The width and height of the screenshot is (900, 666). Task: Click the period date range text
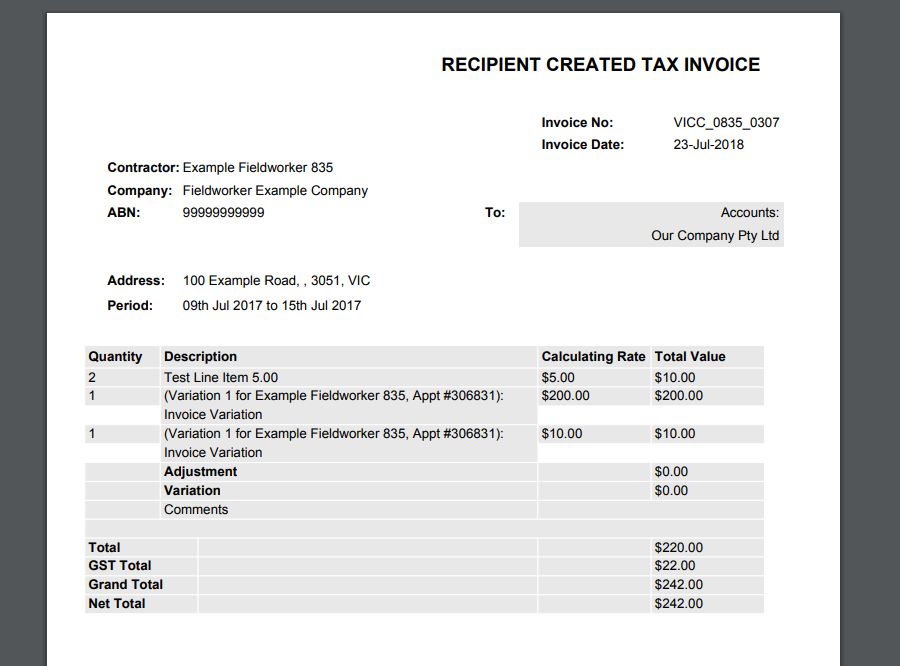(x=271, y=305)
